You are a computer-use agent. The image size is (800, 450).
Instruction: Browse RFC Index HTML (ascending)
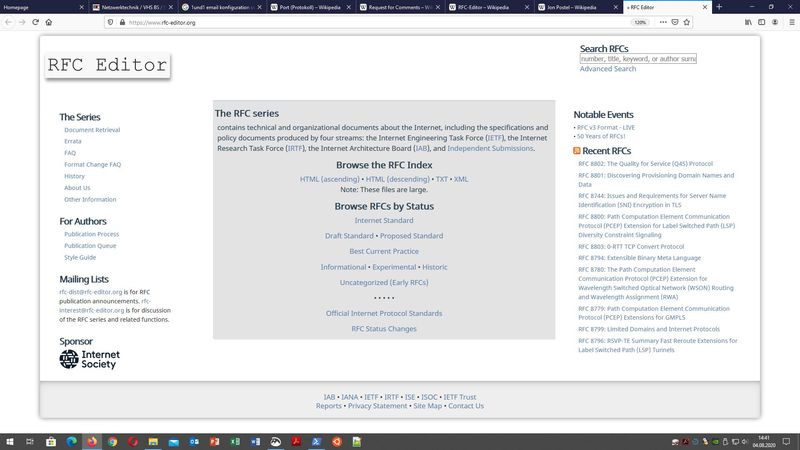pos(330,179)
